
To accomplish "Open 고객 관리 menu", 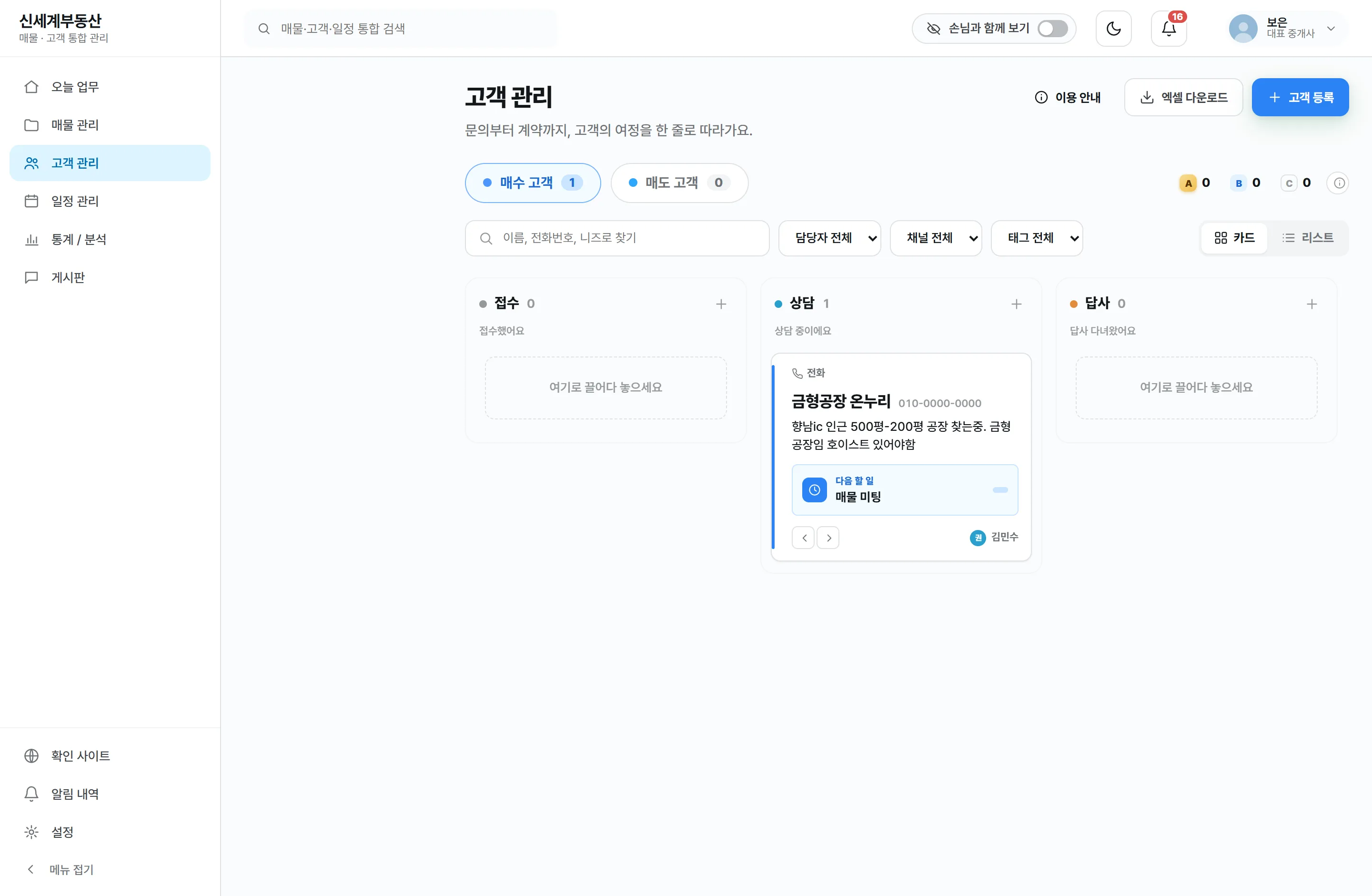I will coord(110,163).
